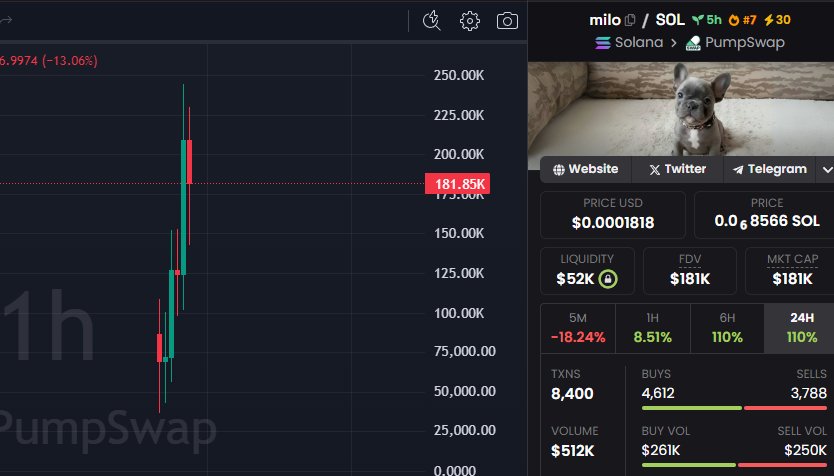Click the VOLUME $512K value
The image size is (834, 476).
coord(572,451)
